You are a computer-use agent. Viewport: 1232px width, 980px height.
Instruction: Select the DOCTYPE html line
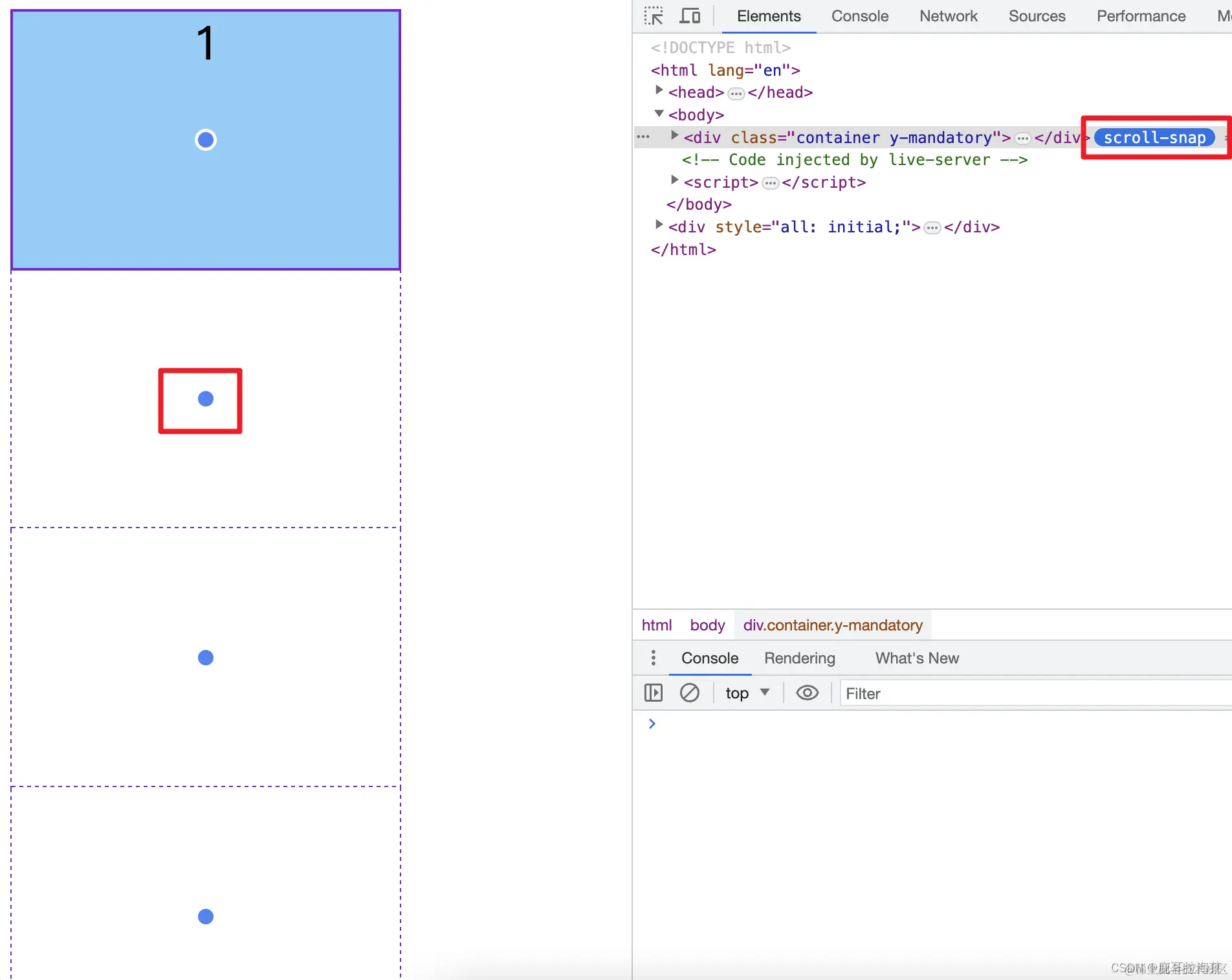point(720,47)
